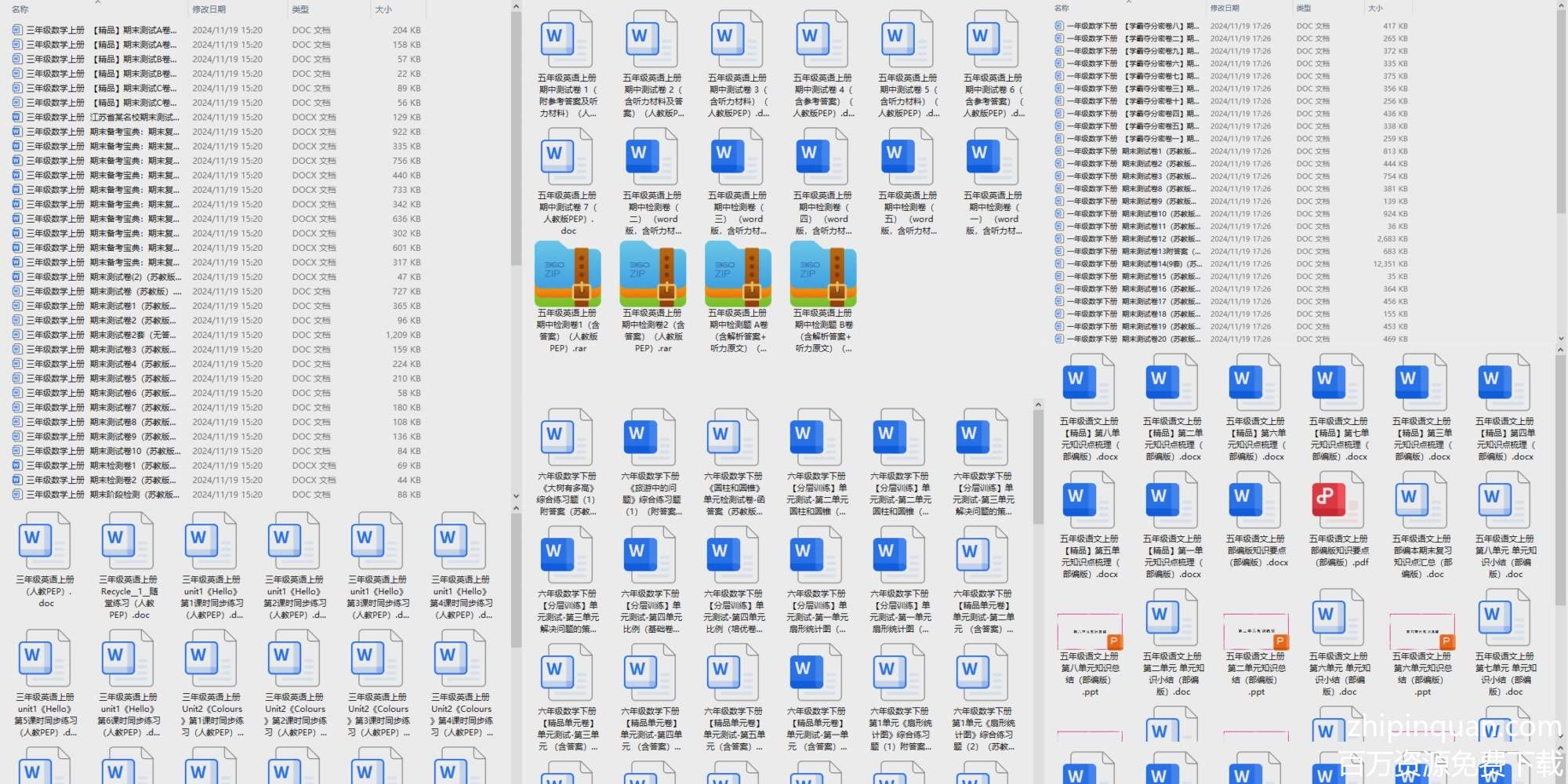
Task: Open 六年级数学下册《圆柱和圆锥》单元检测试卷 document
Action: pyautogui.click(x=734, y=438)
